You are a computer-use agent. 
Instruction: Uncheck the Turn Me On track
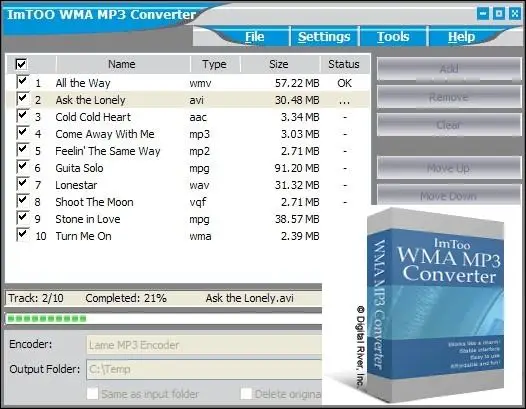[x=22, y=235]
